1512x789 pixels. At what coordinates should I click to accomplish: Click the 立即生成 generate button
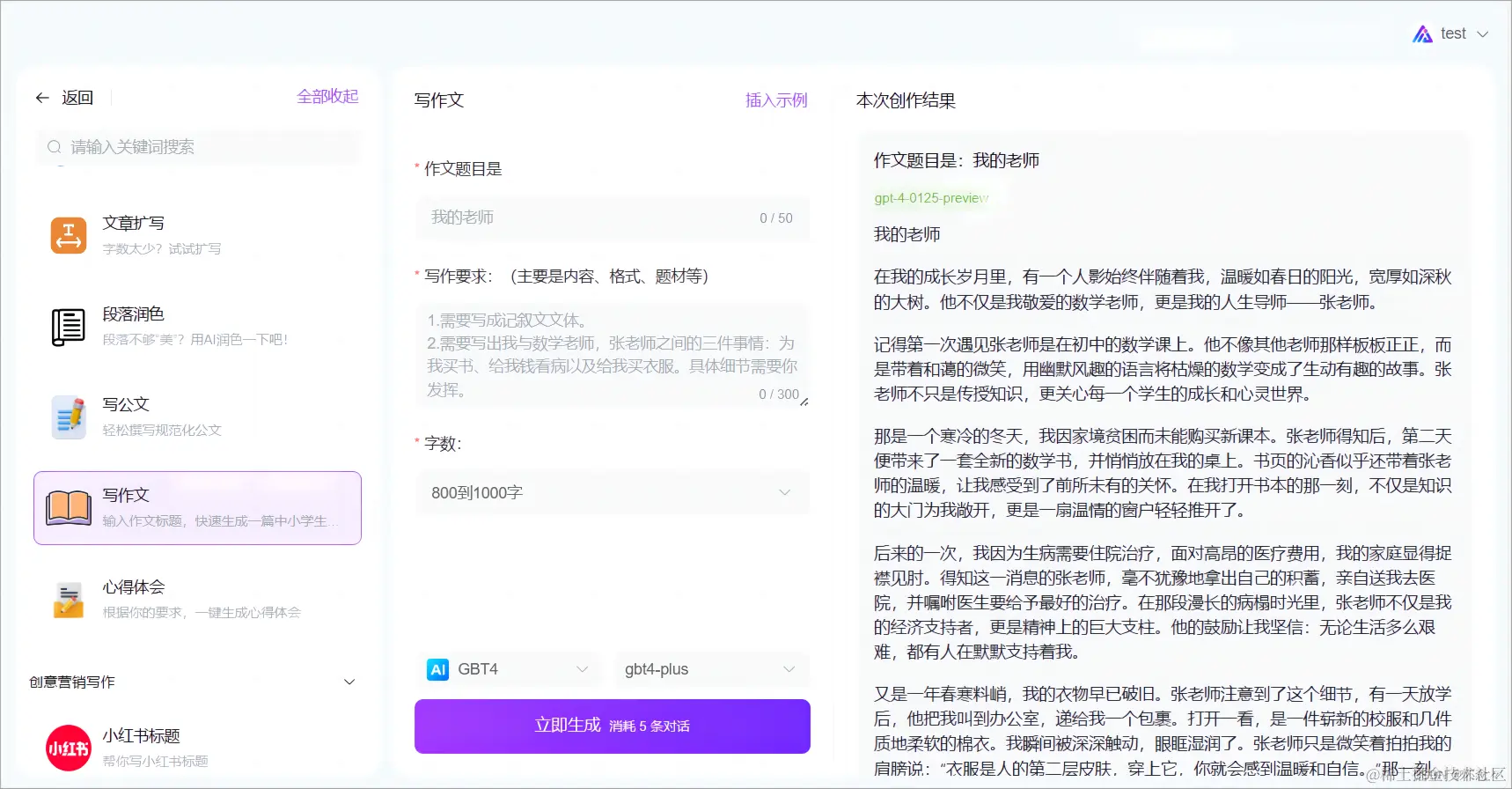[613, 726]
